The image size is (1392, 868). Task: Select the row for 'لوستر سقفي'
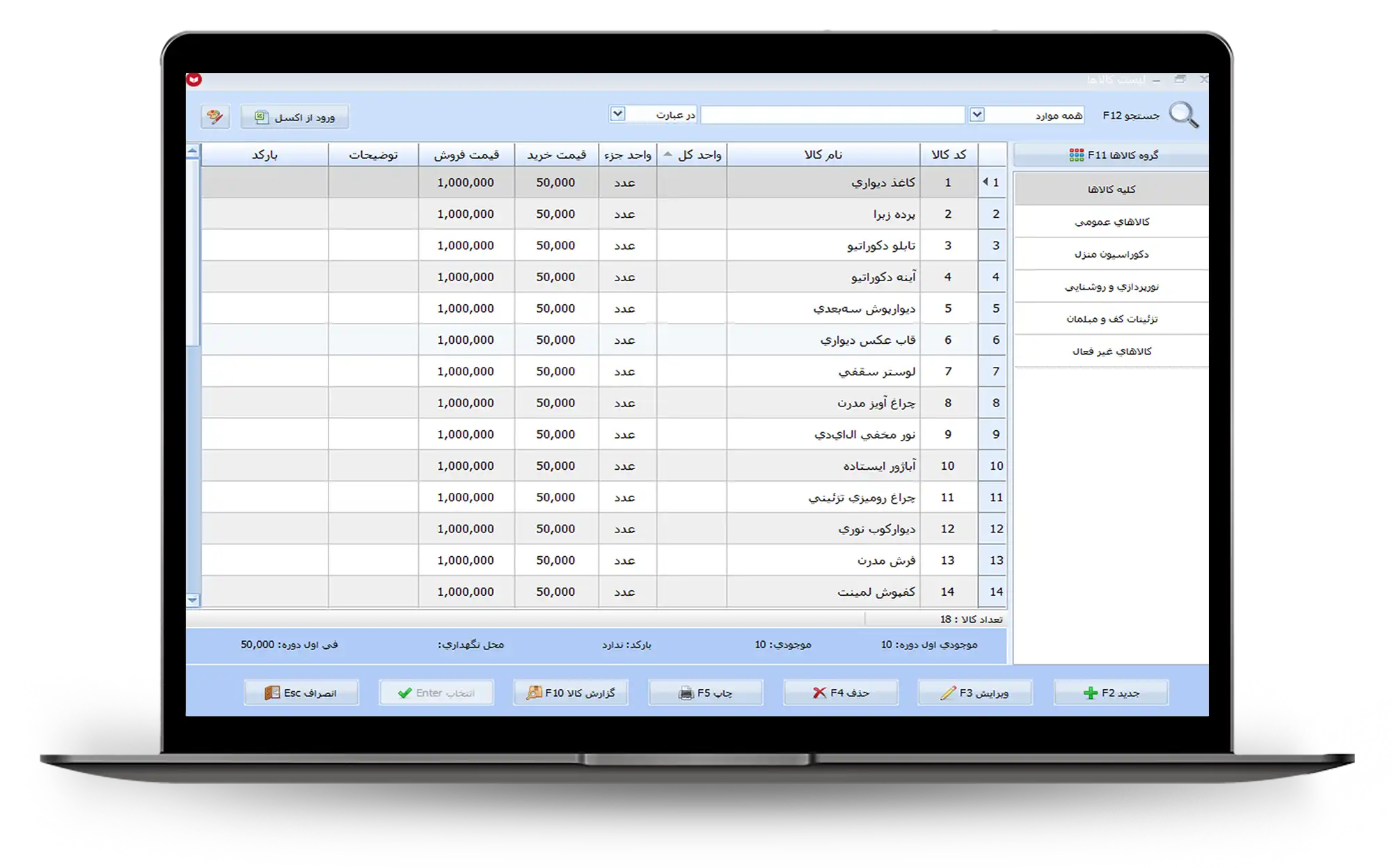876,372
